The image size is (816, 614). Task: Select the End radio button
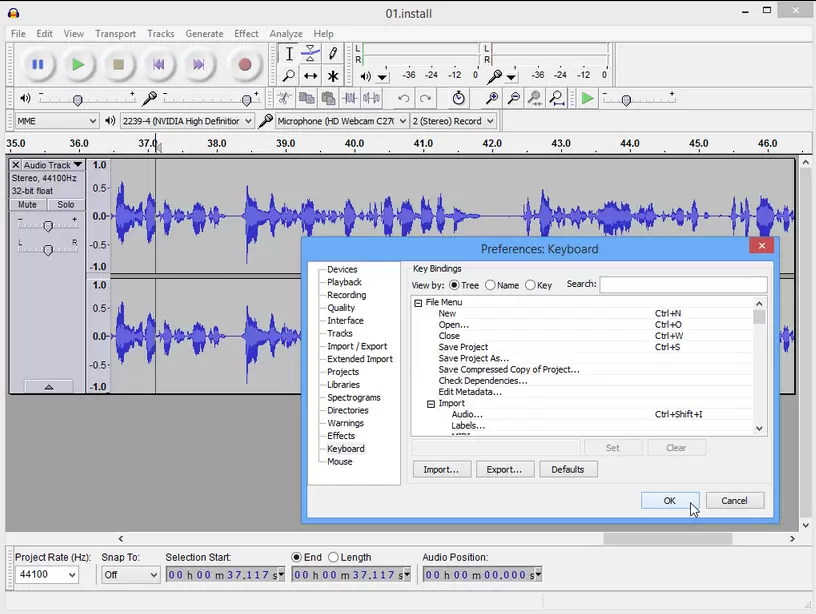click(297, 557)
